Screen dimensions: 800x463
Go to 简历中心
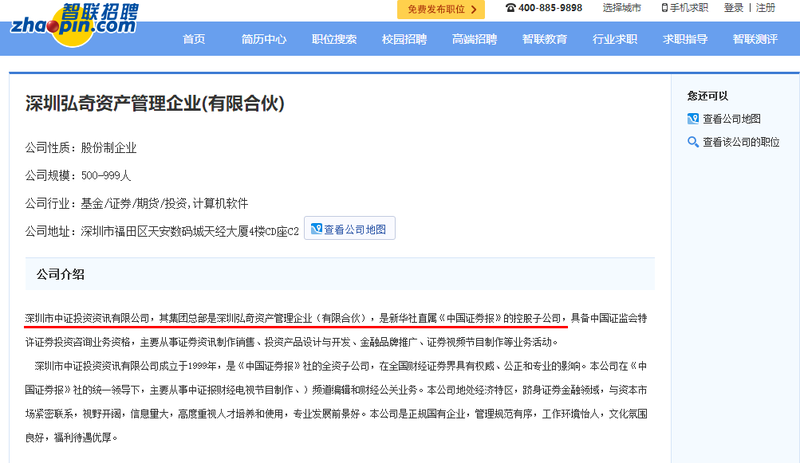pyautogui.click(x=264, y=39)
